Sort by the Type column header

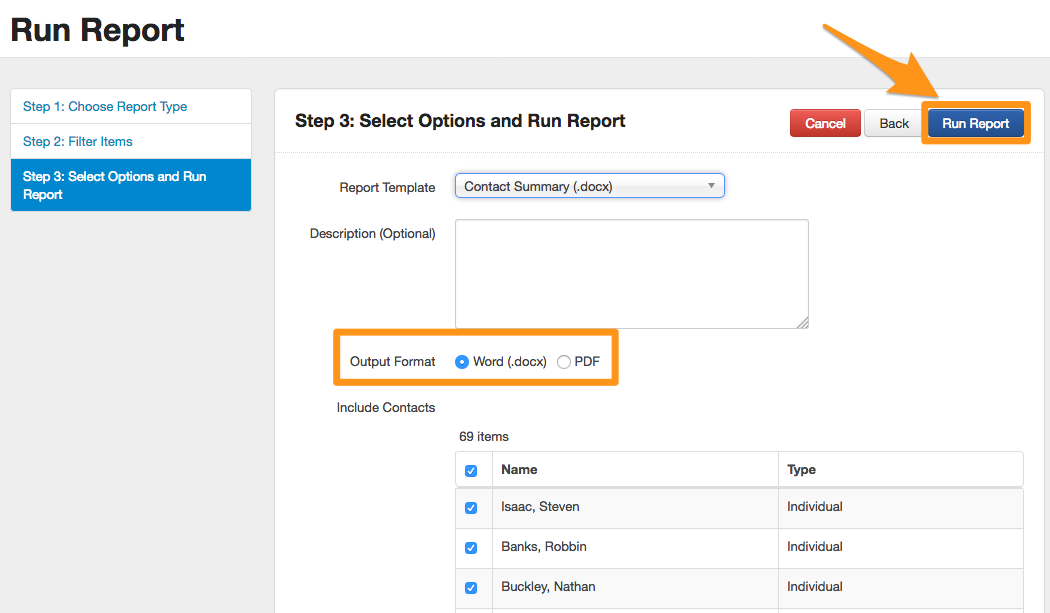pyautogui.click(x=801, y=469)
